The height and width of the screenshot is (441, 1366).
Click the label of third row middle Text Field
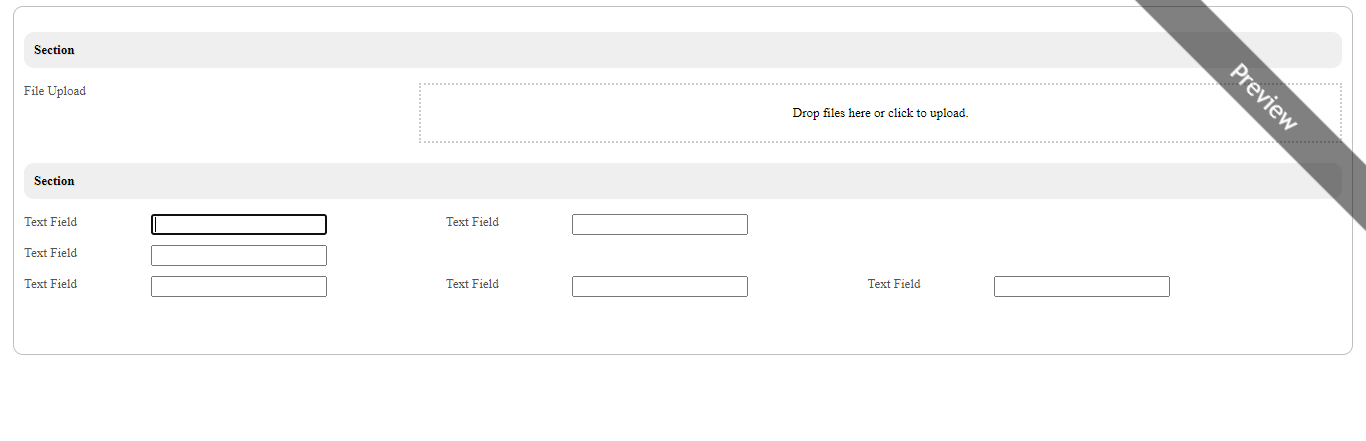(472, 284)
